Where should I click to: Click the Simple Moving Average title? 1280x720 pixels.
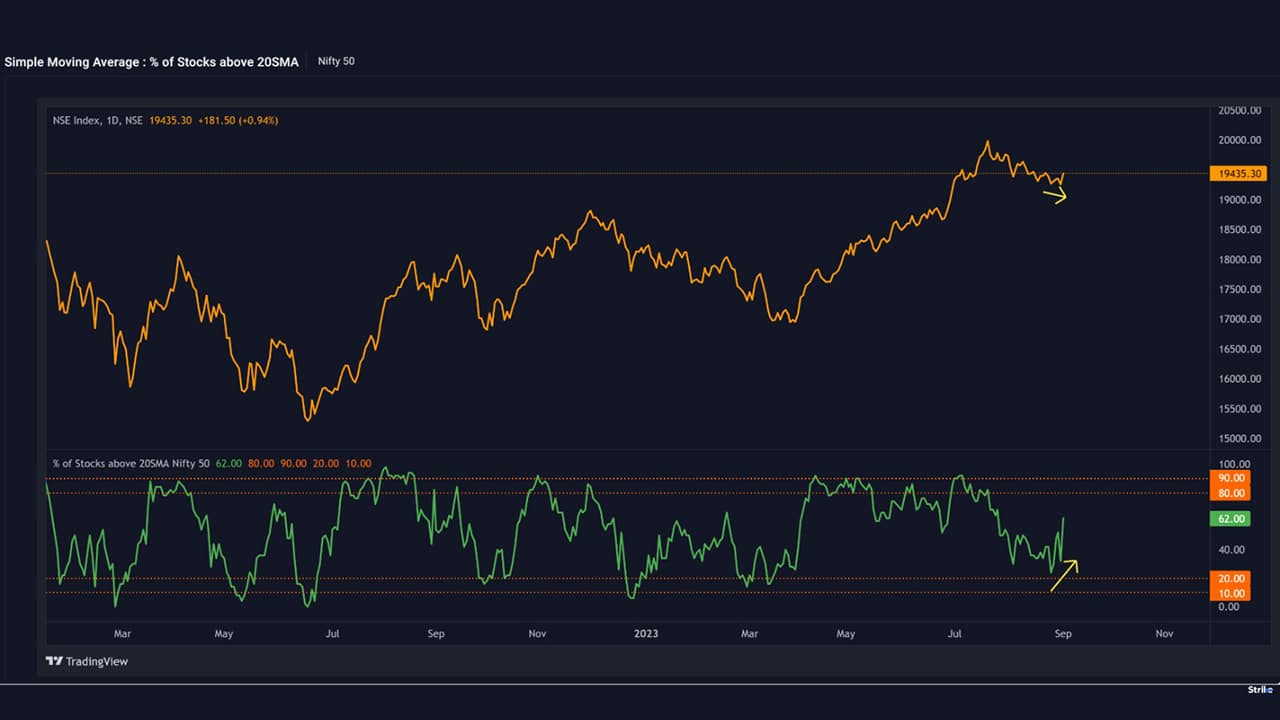[x=151, y=62]
